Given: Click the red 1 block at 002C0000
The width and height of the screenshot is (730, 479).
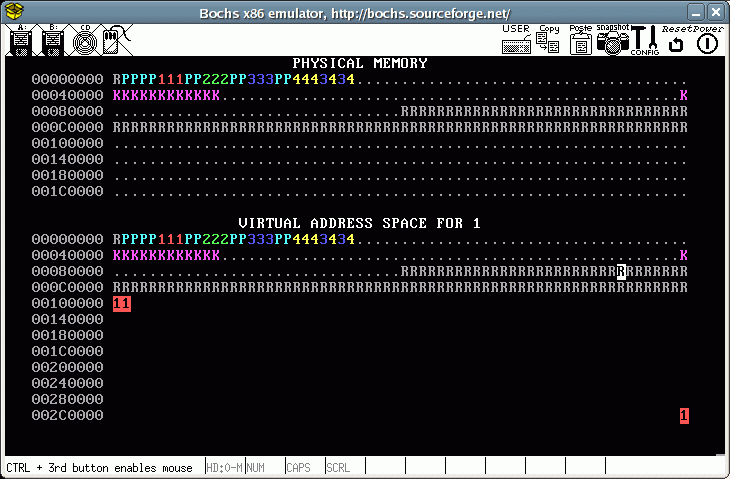Looking at the screenshot, I should click(x=684, y=415).
